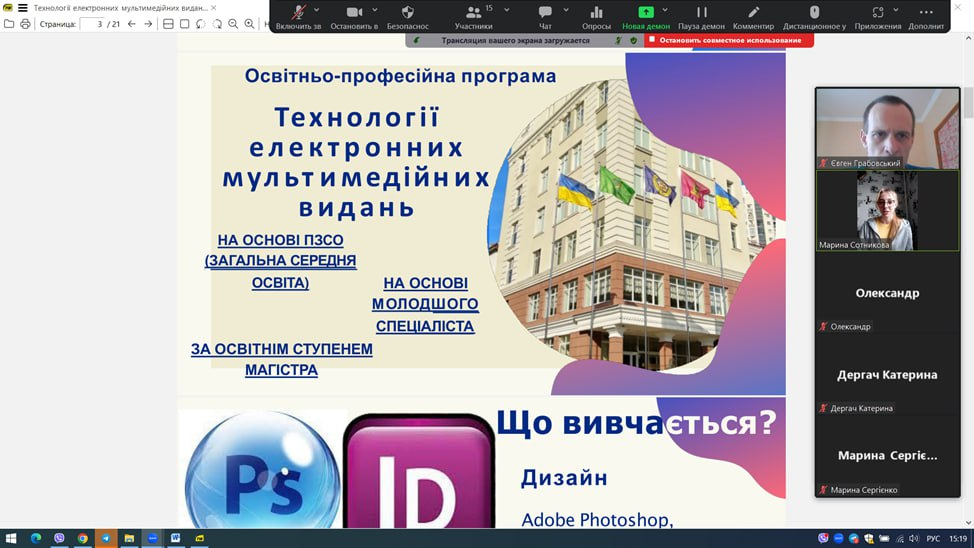Open the PDF viewer hamburger menu
The image size is (974, 548).
click(x=23, y=8)
